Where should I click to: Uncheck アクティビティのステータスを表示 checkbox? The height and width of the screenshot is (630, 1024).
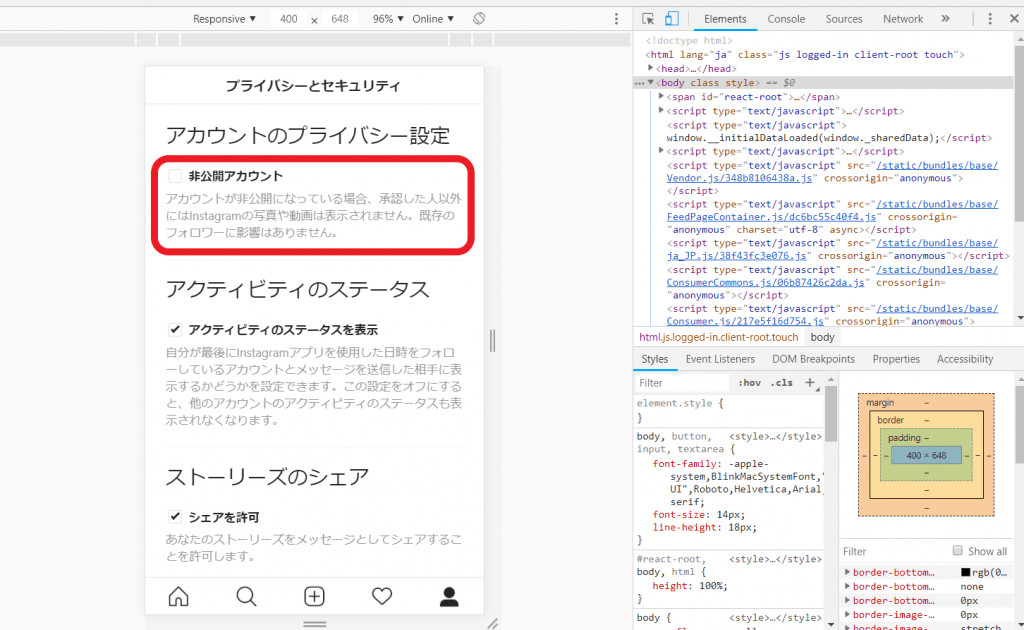(175, 330)
